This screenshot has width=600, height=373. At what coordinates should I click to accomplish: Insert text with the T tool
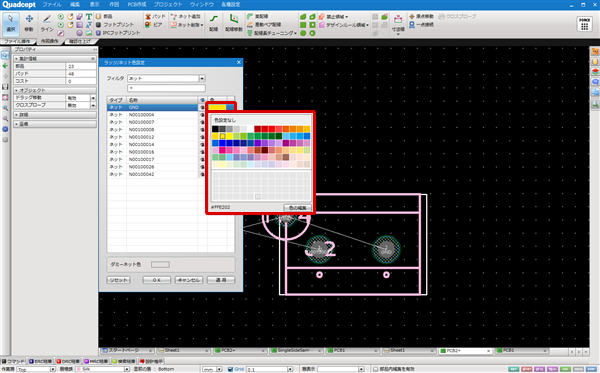tap(89, 16)
